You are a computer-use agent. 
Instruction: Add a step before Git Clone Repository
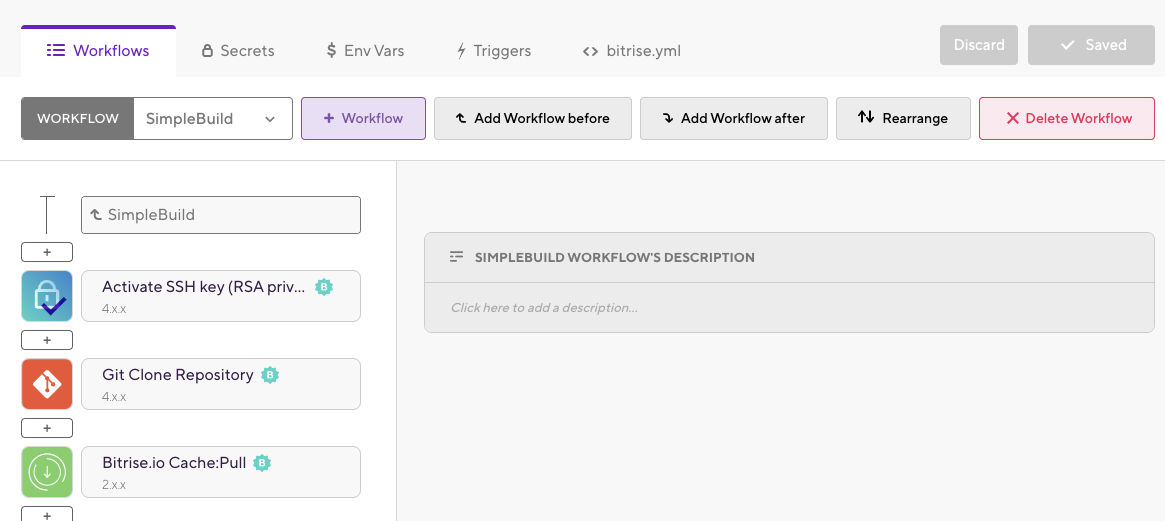click(x=47, y=340)
